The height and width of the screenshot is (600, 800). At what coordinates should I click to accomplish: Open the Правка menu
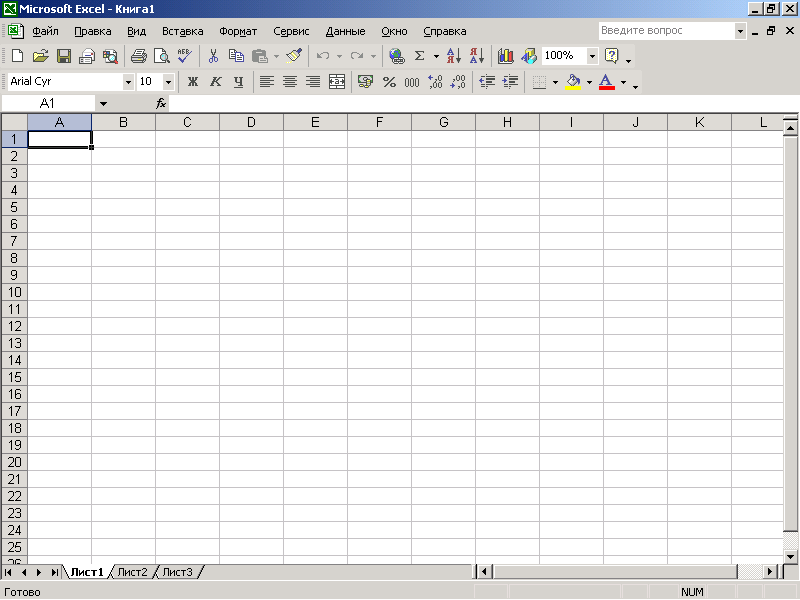tap(93, 31)
